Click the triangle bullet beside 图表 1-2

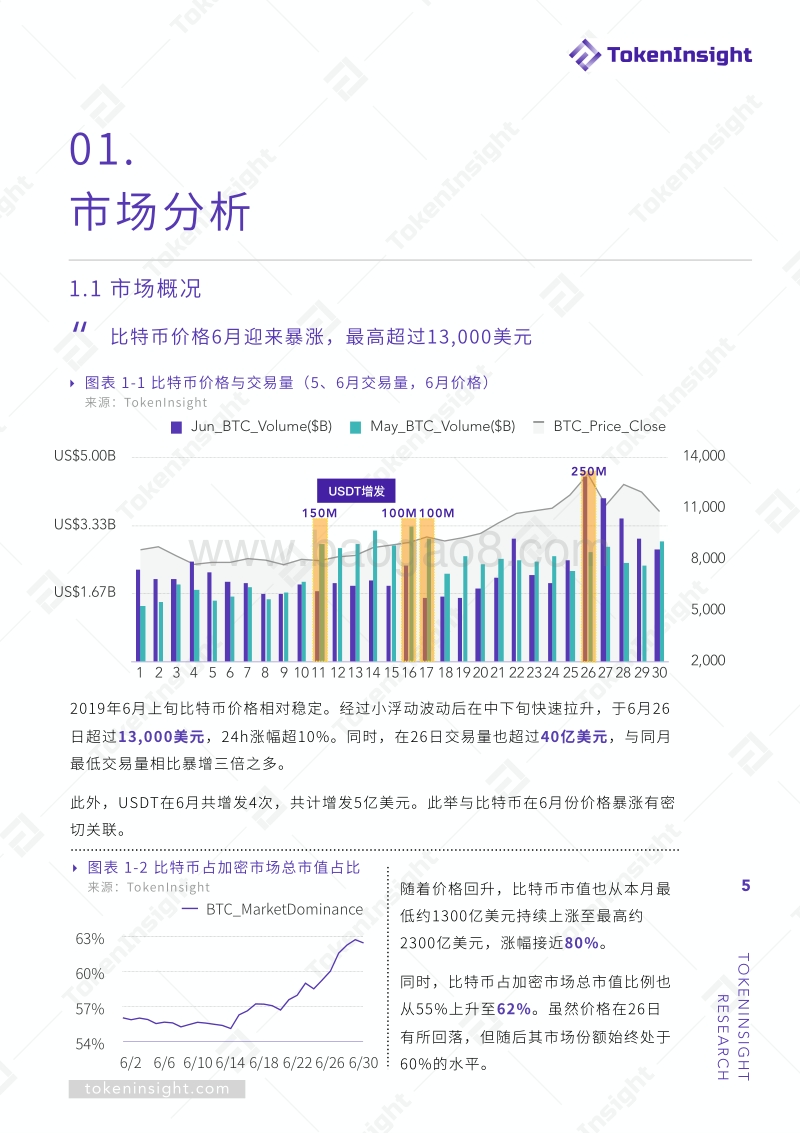point(75,868)
